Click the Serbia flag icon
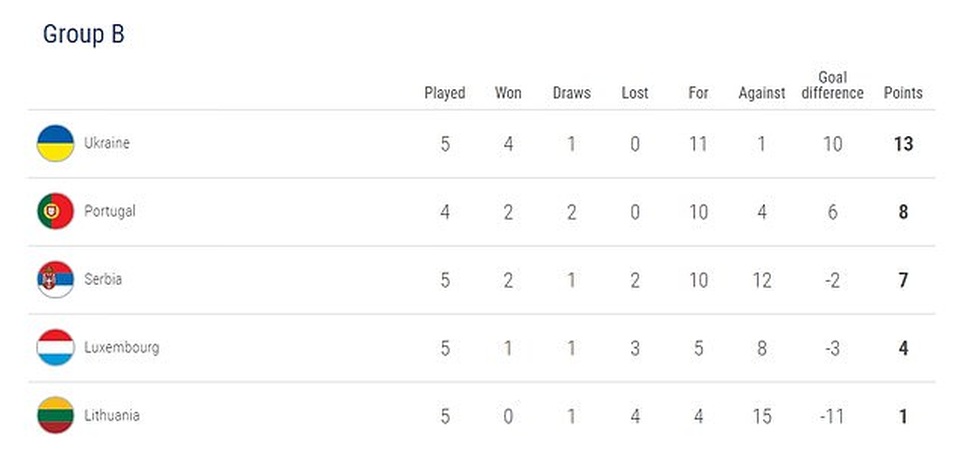 [x=55, y=279]
